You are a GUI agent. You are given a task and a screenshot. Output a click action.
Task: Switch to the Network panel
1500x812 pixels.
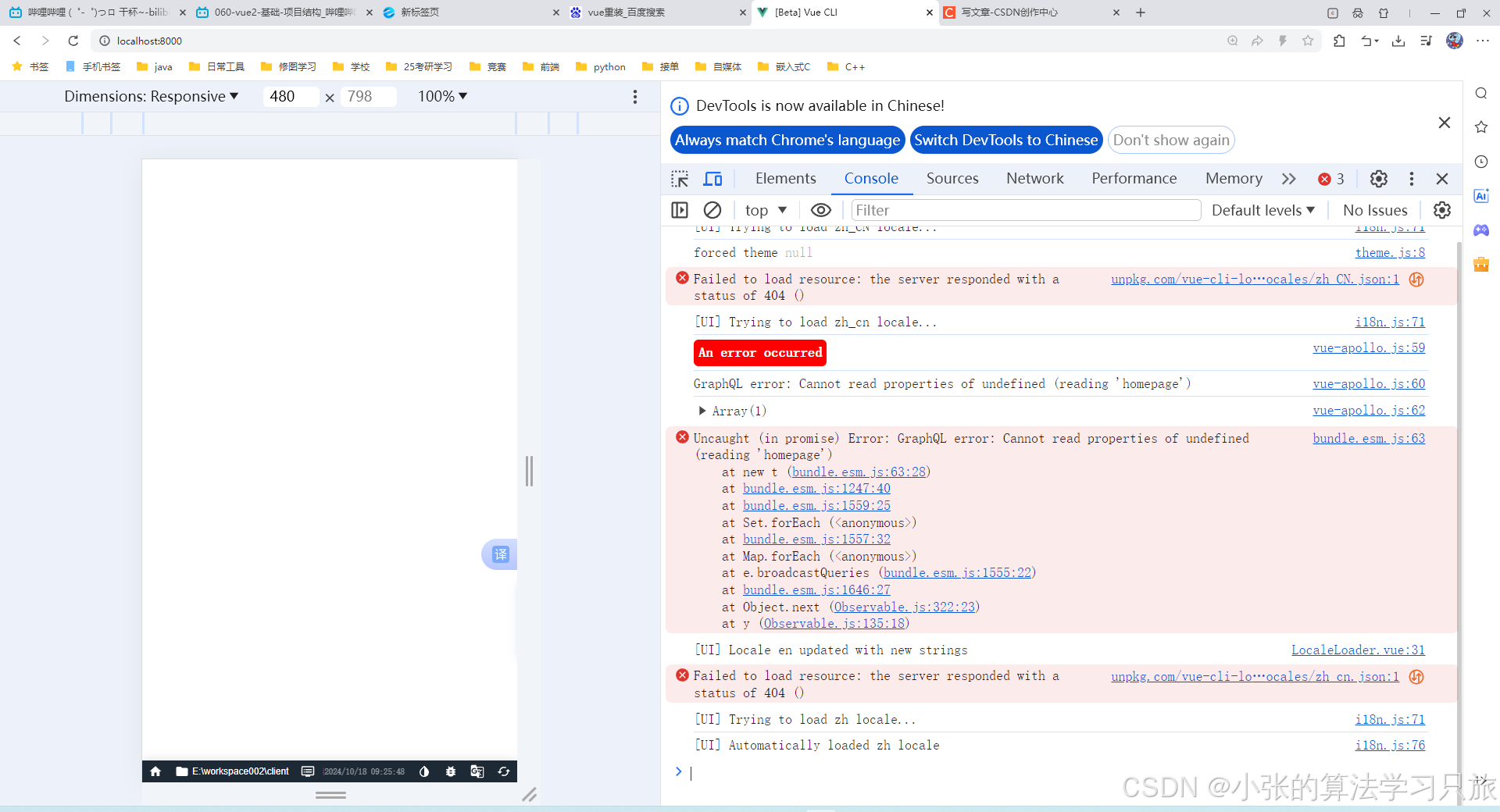point(1034,178)
